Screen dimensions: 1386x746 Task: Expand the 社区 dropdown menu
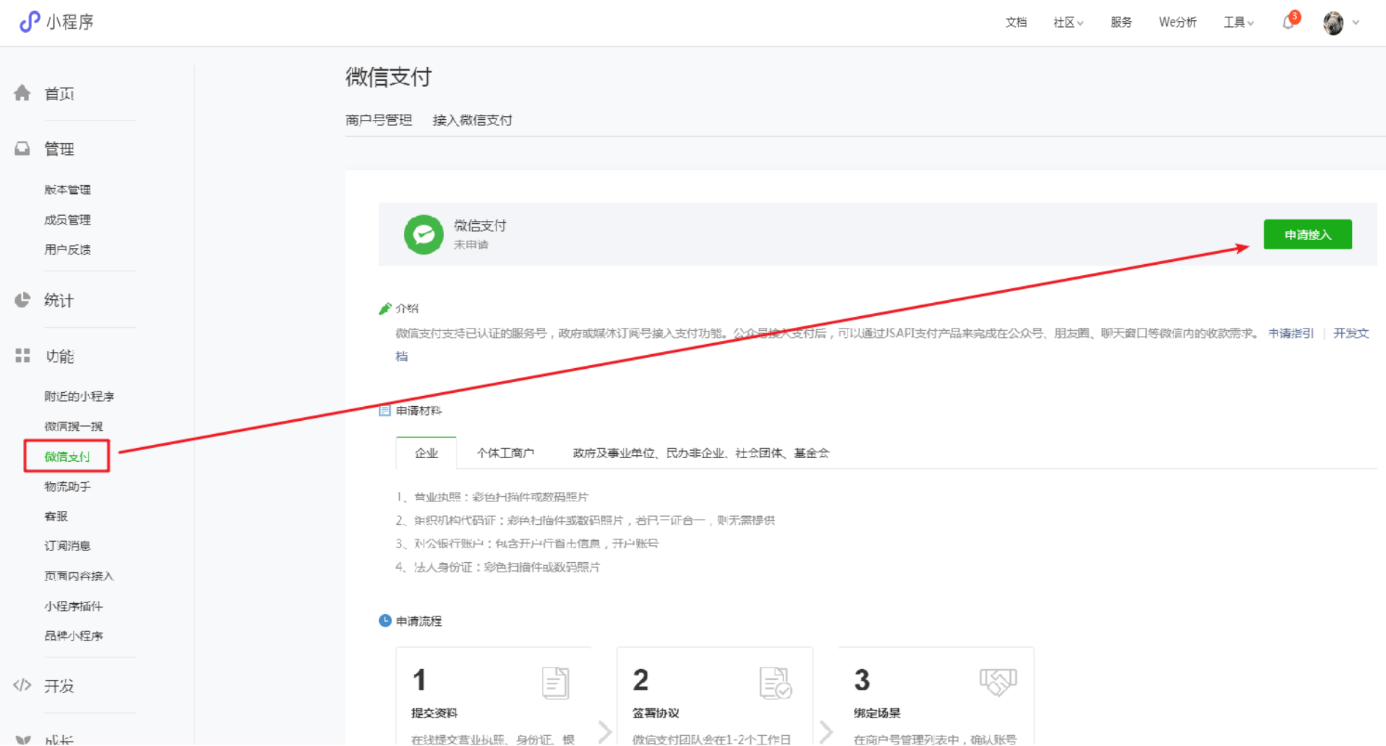point(1068,23)
